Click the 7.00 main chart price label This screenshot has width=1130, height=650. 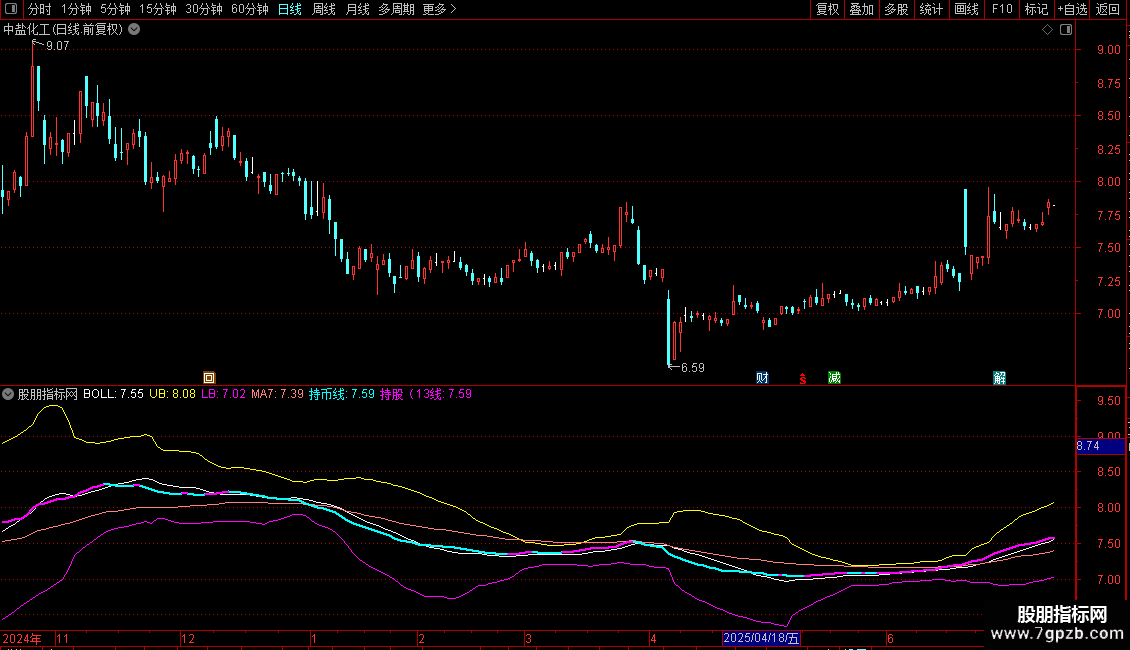tap(1108, 314)
